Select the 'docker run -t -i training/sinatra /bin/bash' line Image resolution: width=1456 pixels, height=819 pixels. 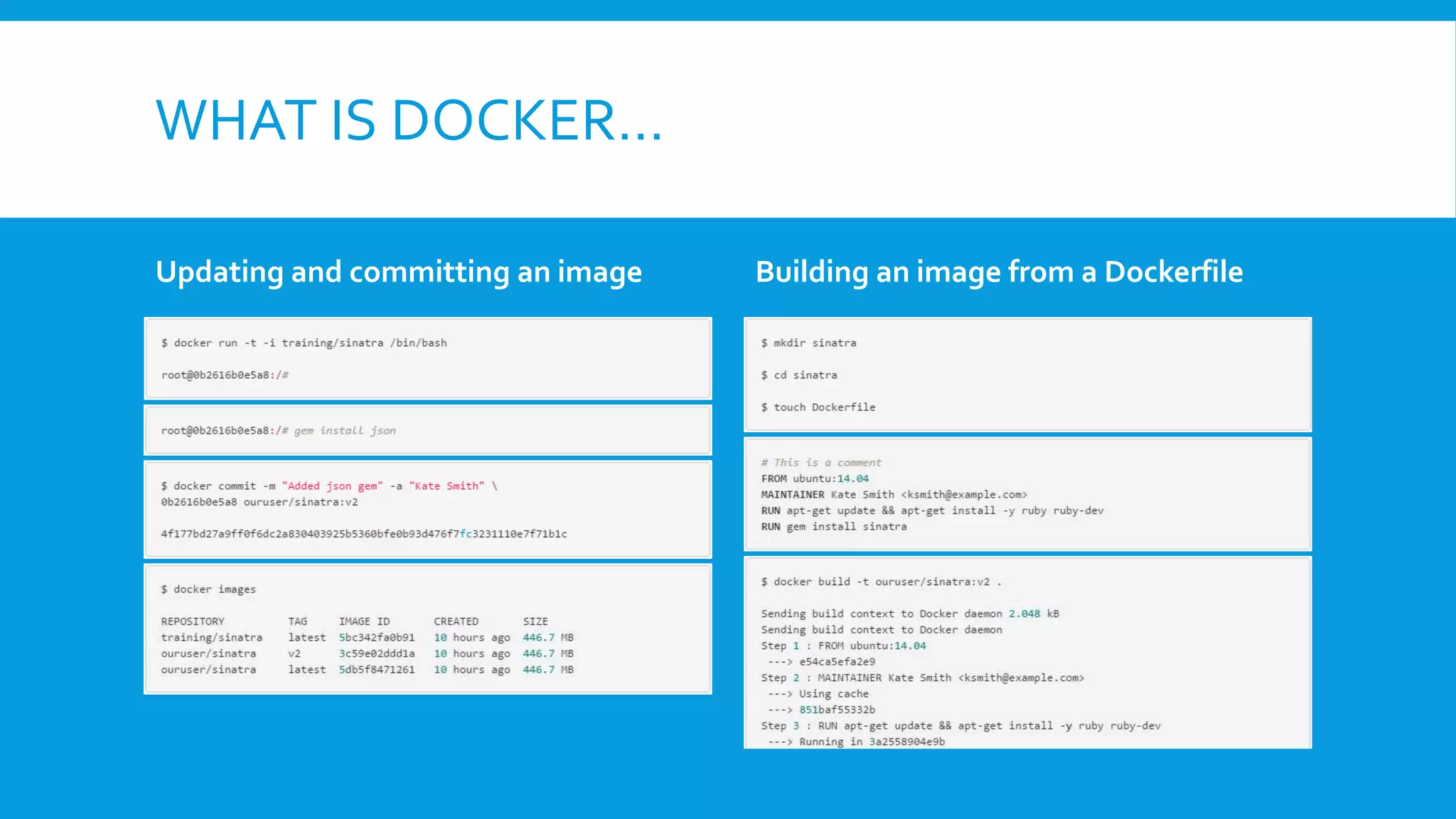304,343
